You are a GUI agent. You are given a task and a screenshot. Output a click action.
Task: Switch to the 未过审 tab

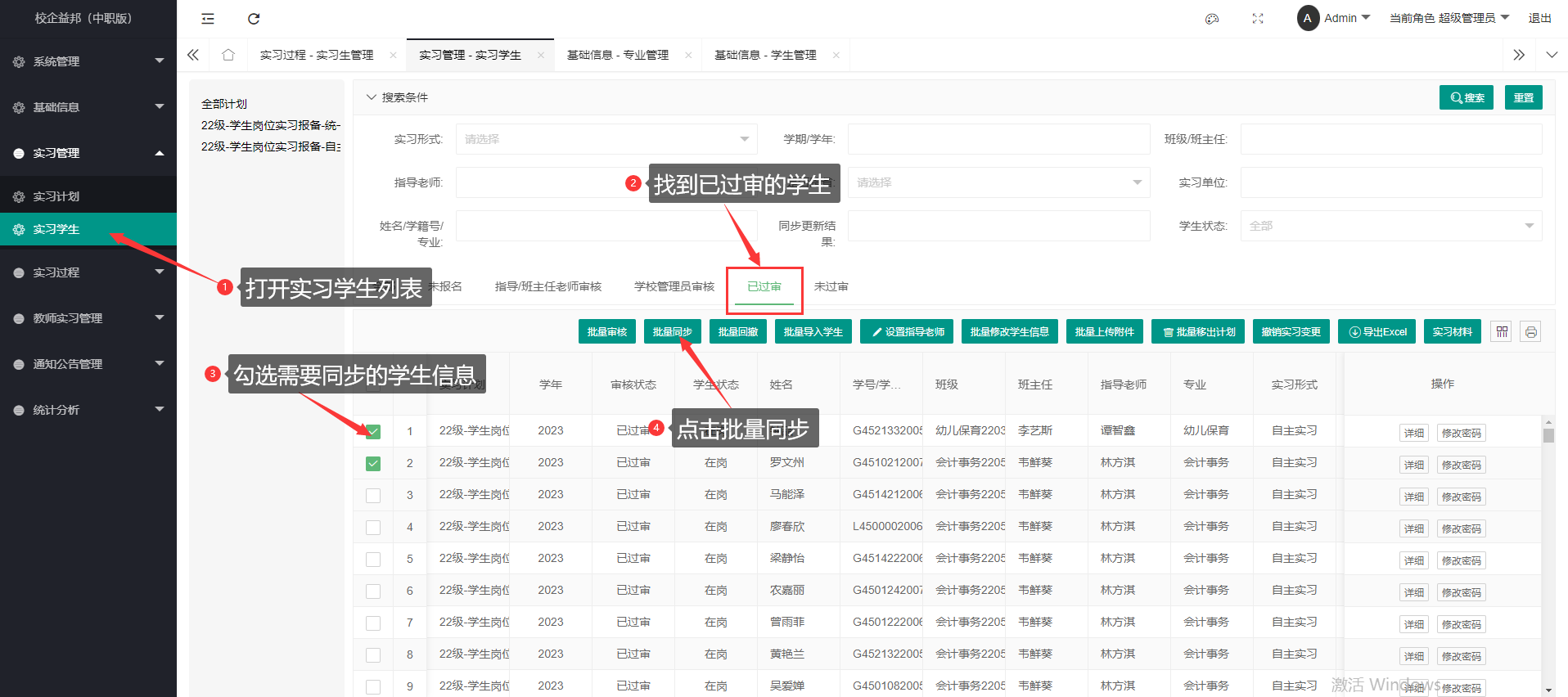831,286
